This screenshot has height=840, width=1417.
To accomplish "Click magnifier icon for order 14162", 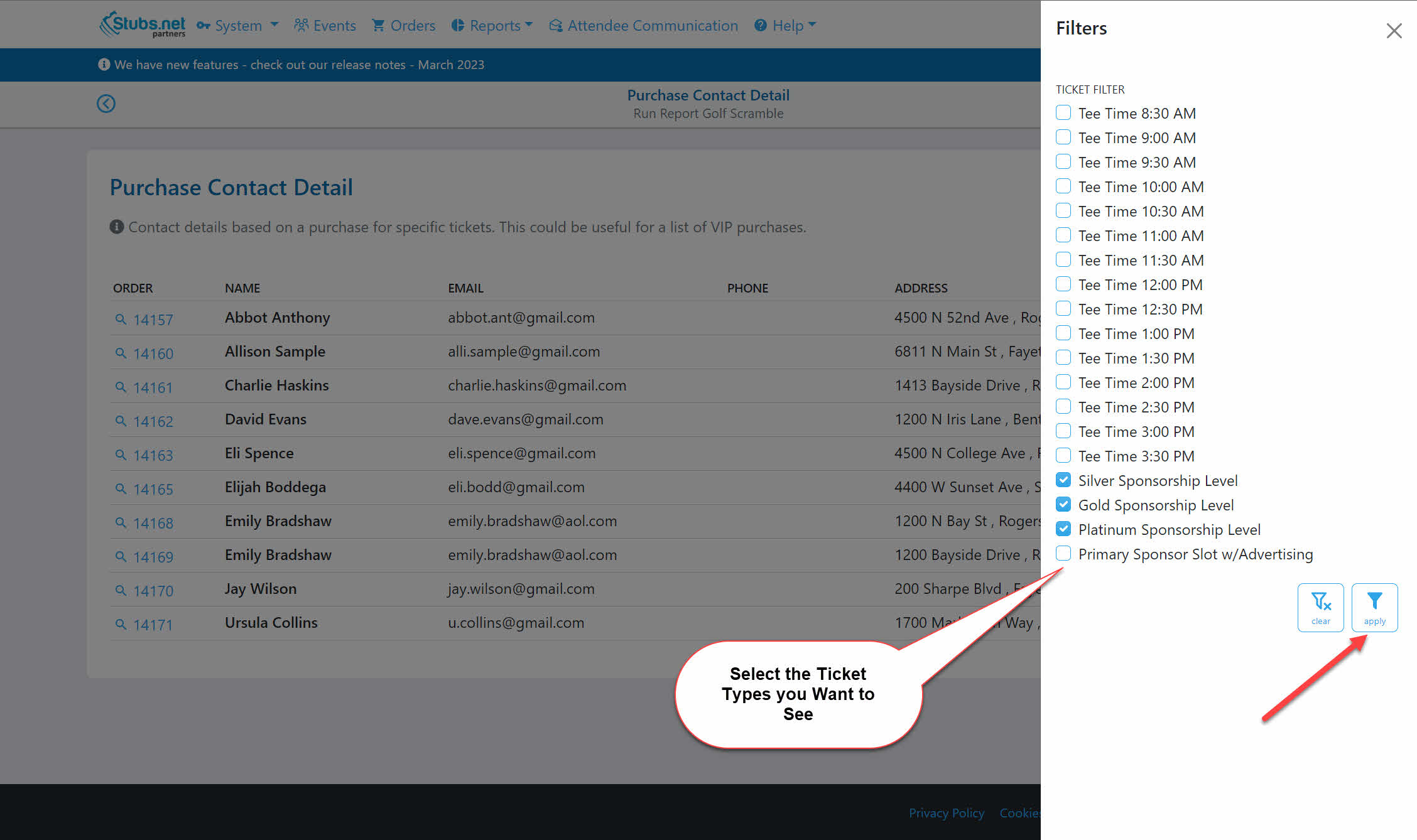I will pyautogui.click(x=121, y=421).
